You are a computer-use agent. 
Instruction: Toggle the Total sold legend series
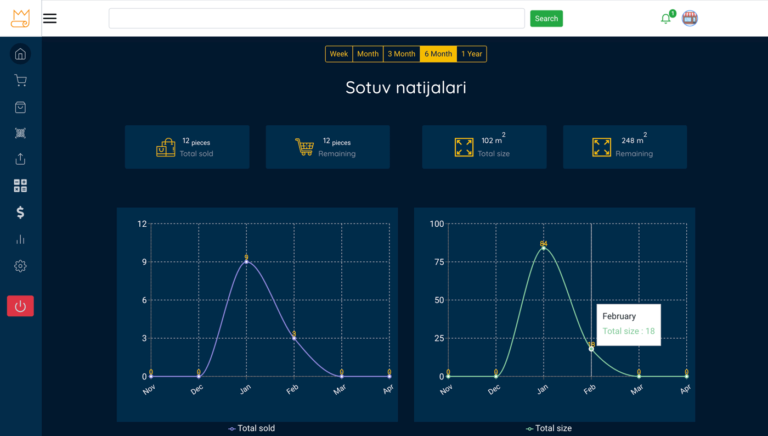point(252,428)
